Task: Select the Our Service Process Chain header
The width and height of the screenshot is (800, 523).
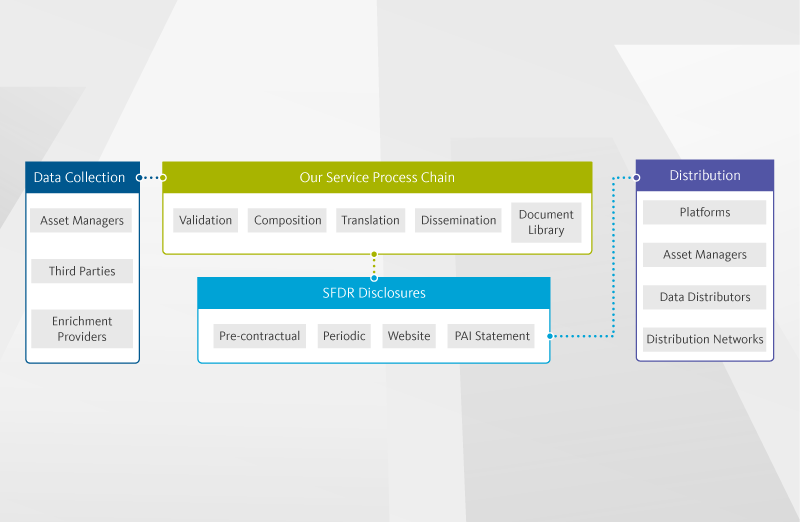Action: 377,177
